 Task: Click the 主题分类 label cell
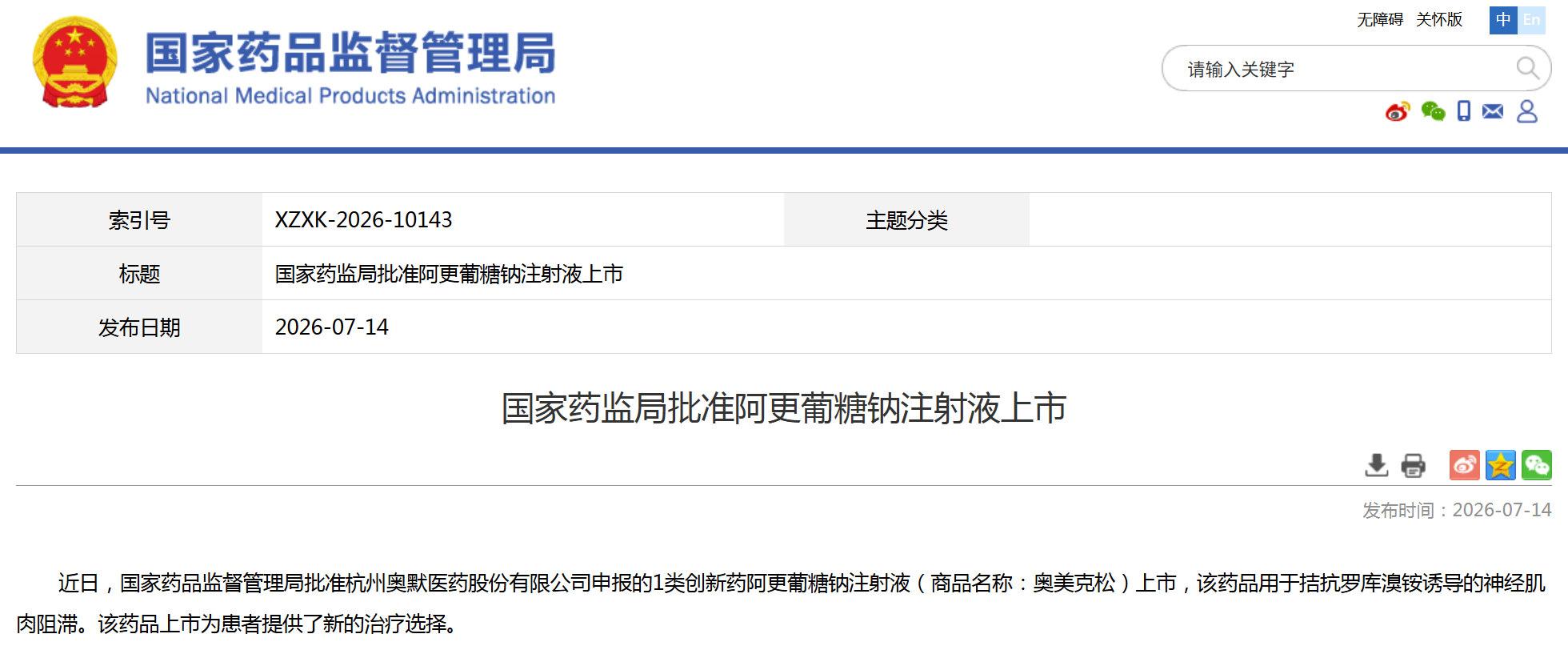point(906,219)
